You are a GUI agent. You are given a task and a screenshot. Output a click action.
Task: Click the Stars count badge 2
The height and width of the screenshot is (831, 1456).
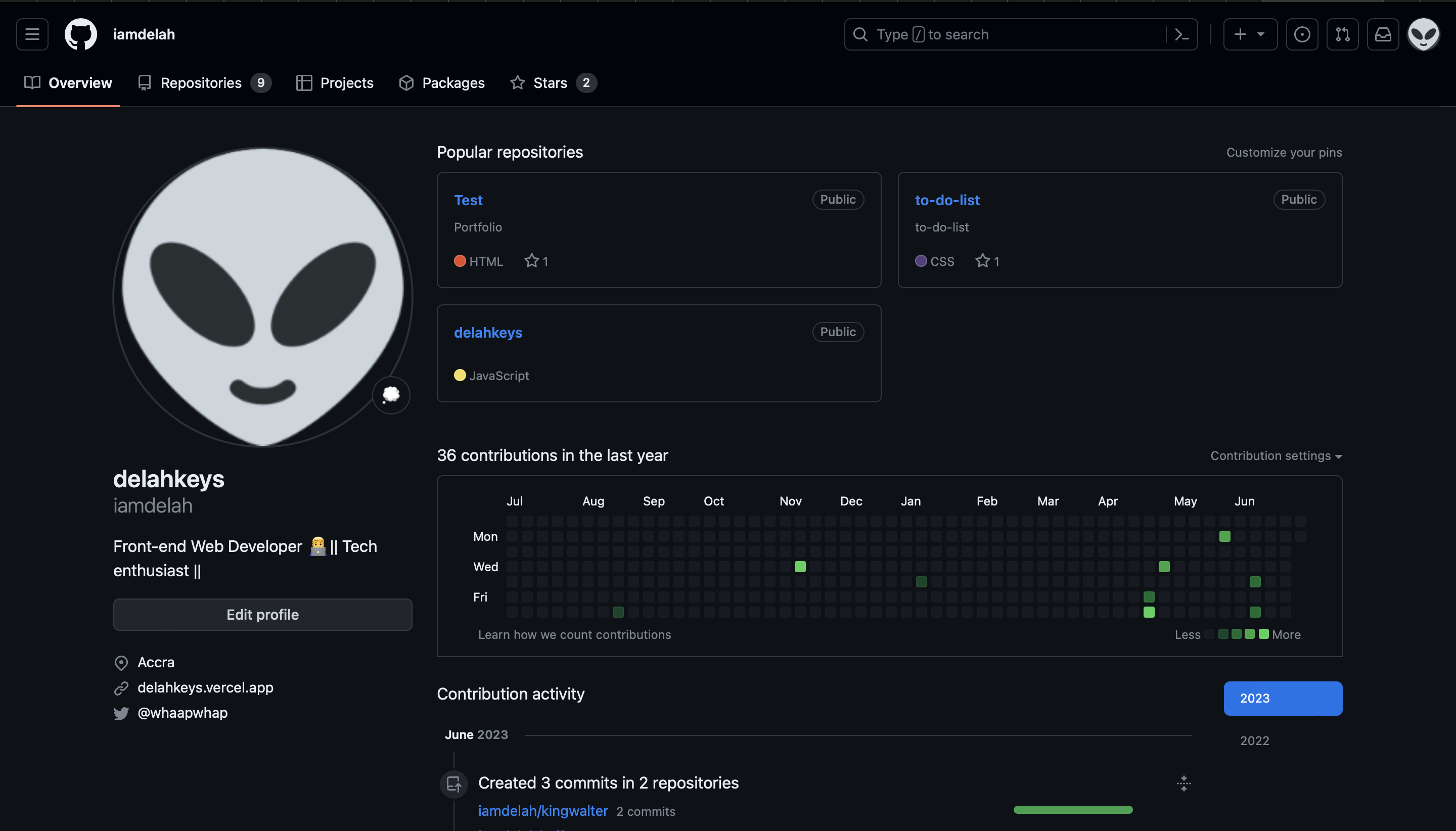(x=586, y=83)
